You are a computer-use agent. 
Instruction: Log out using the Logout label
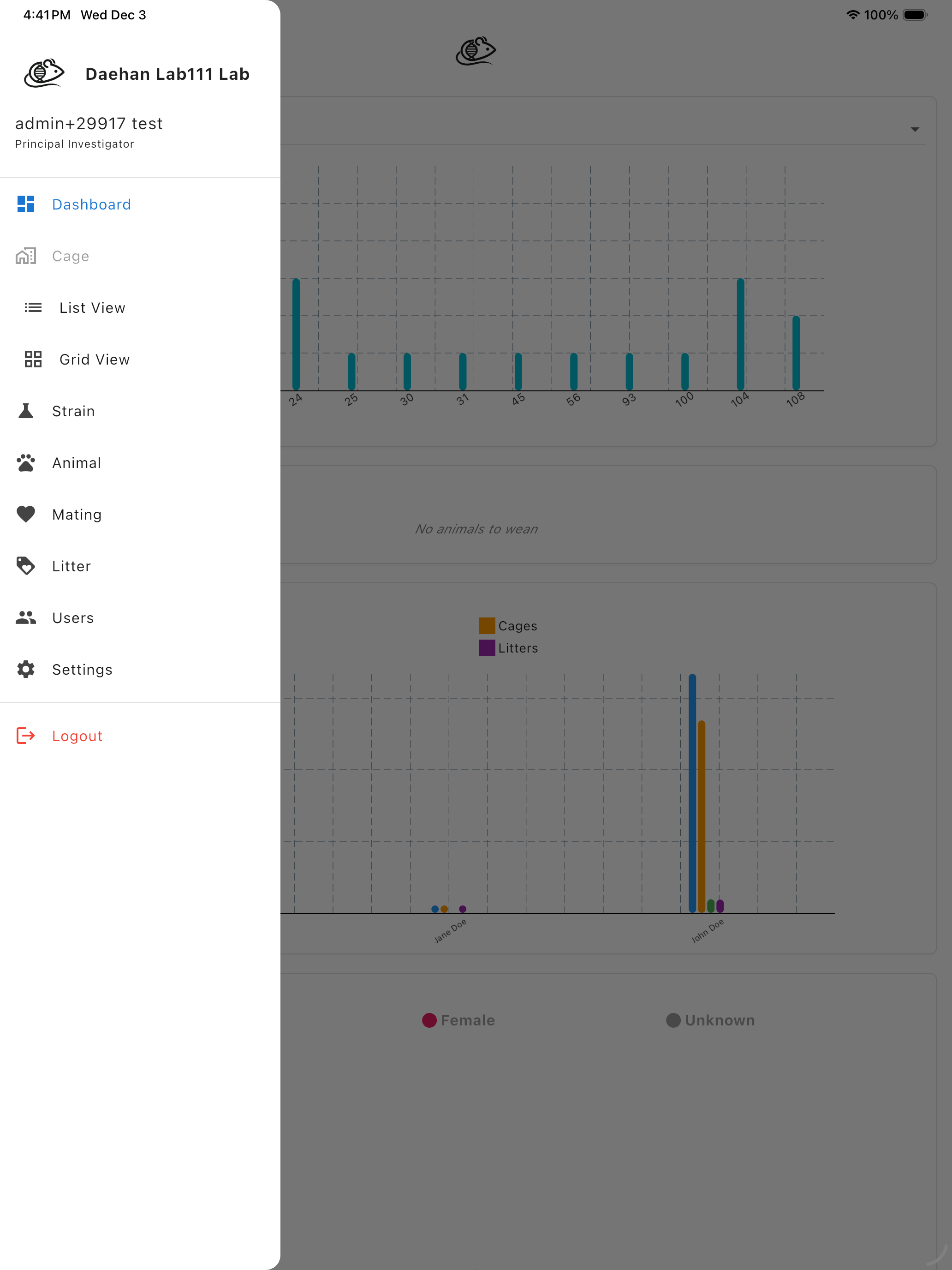click(77, 736)
